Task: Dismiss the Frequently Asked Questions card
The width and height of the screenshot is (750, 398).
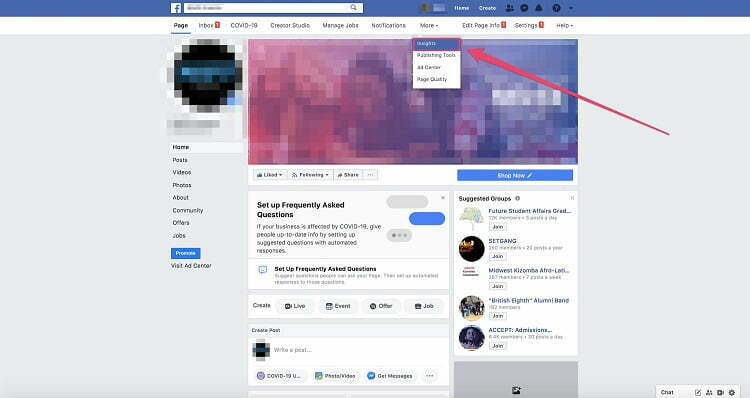Action: click(443, 198)
